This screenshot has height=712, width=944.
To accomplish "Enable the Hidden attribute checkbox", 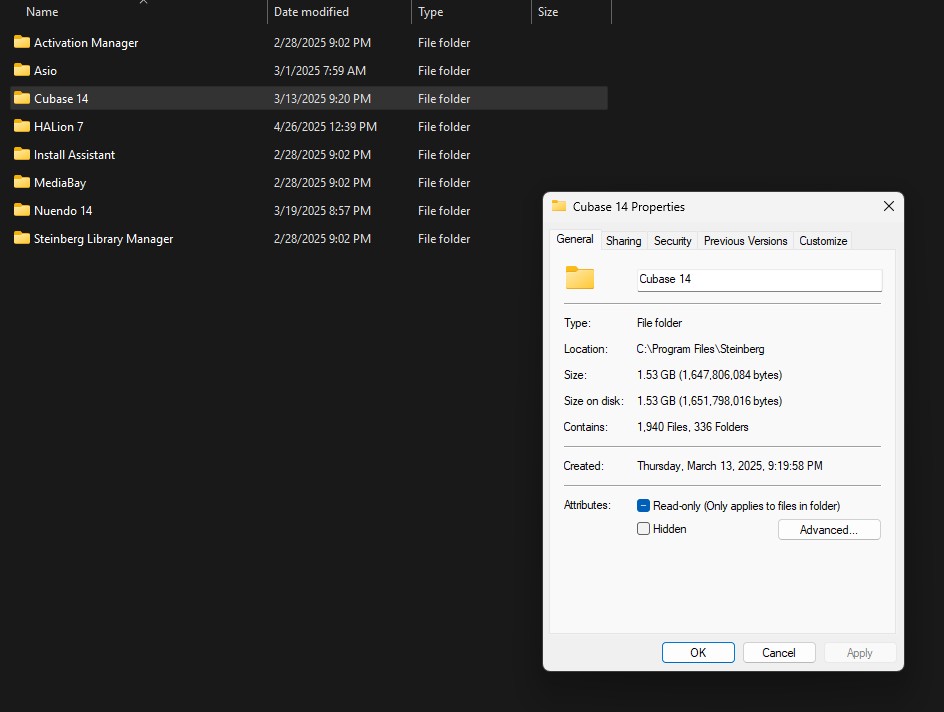I will [x=643, y=528].
